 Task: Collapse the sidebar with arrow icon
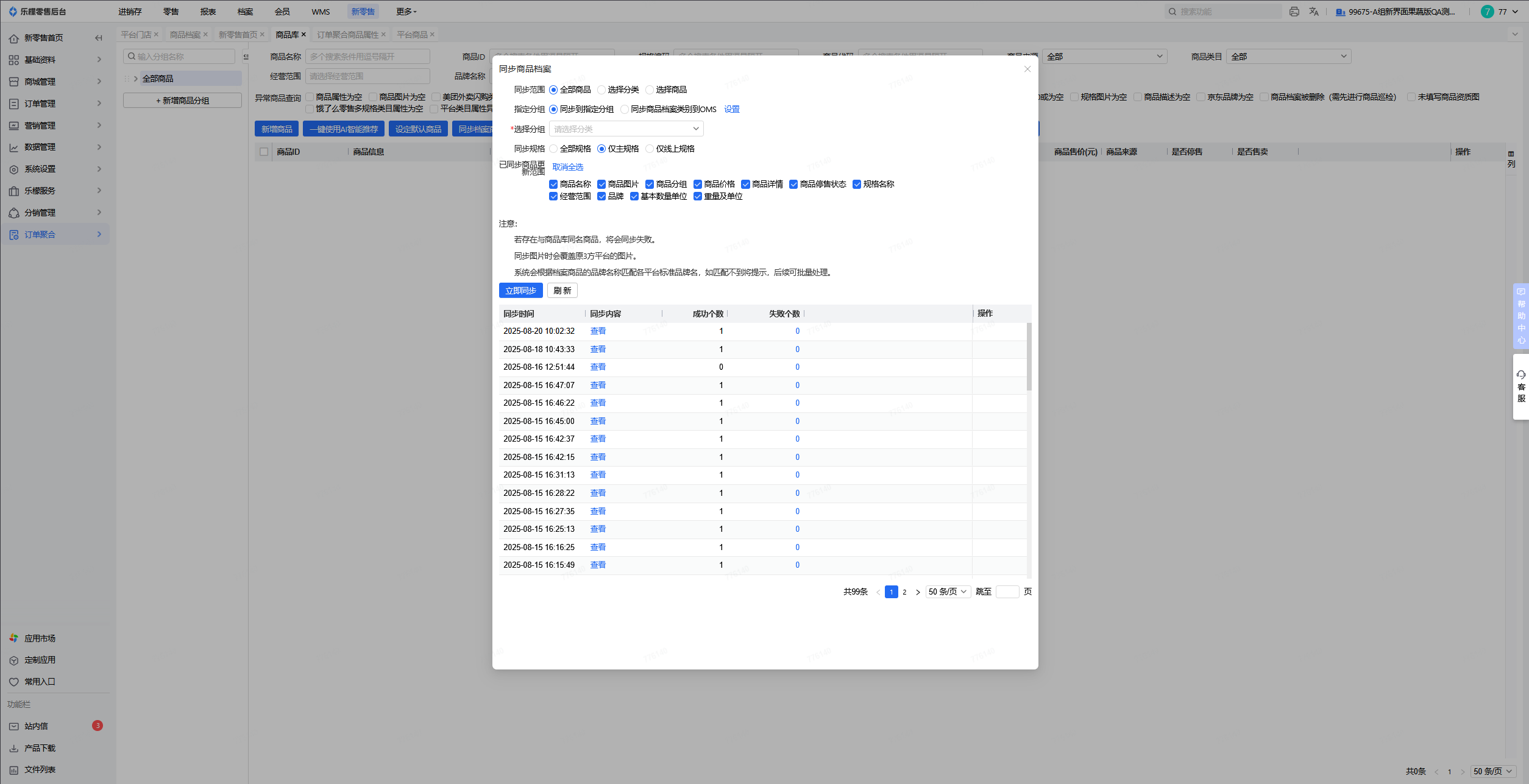[x=99, y=38]
